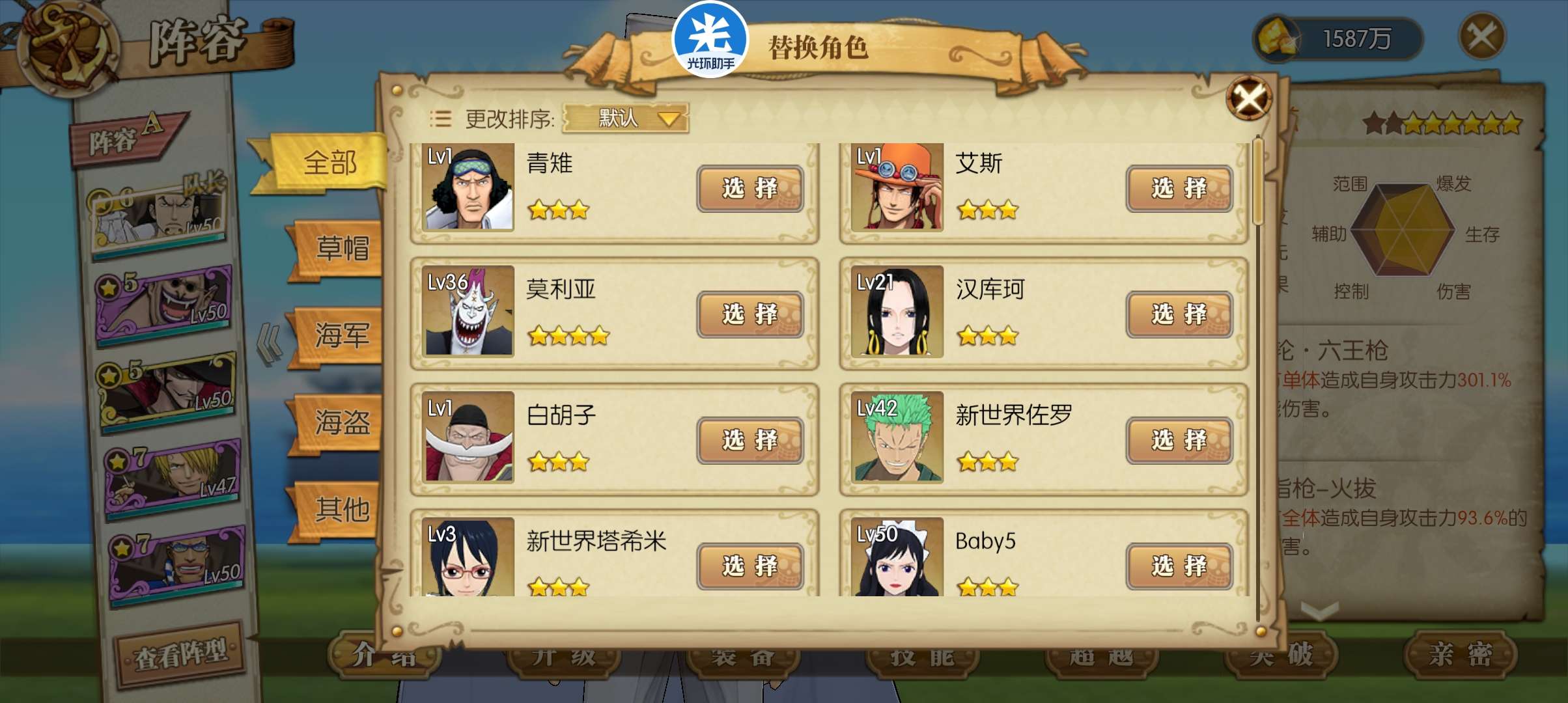
Task: Click 选择 button for 汉库珂
Action: 1179,314
